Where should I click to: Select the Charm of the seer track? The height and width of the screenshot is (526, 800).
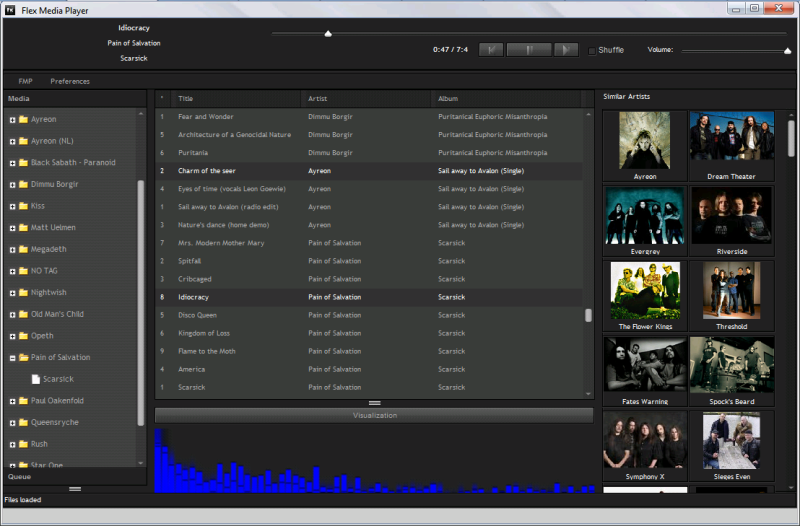point(369,171)
